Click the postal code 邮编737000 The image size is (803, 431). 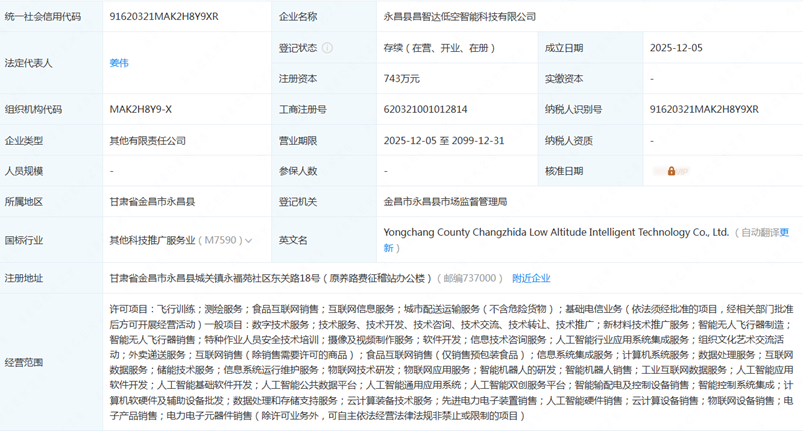pos(469,278)
